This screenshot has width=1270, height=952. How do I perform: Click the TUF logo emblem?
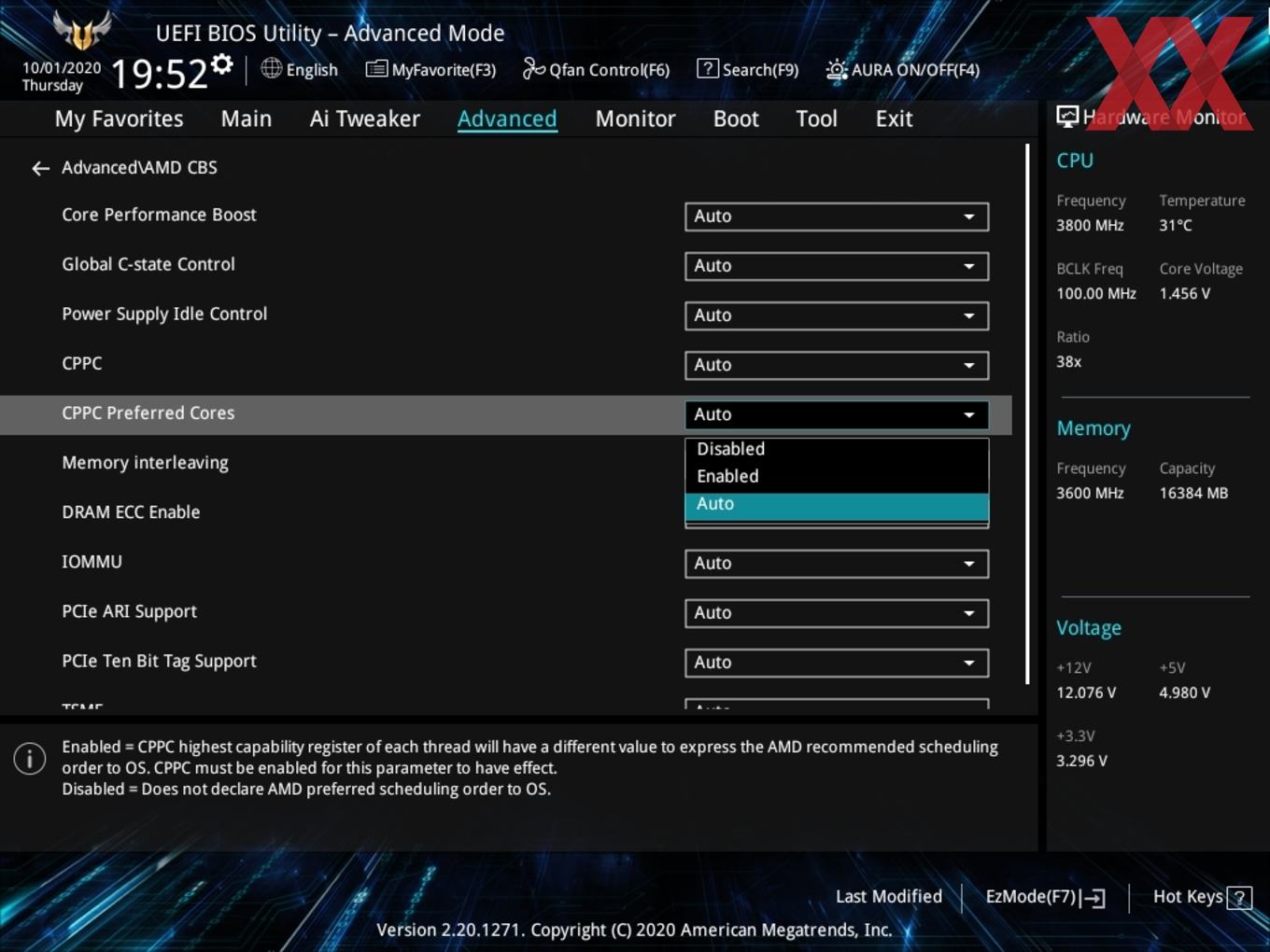[82, 30]
